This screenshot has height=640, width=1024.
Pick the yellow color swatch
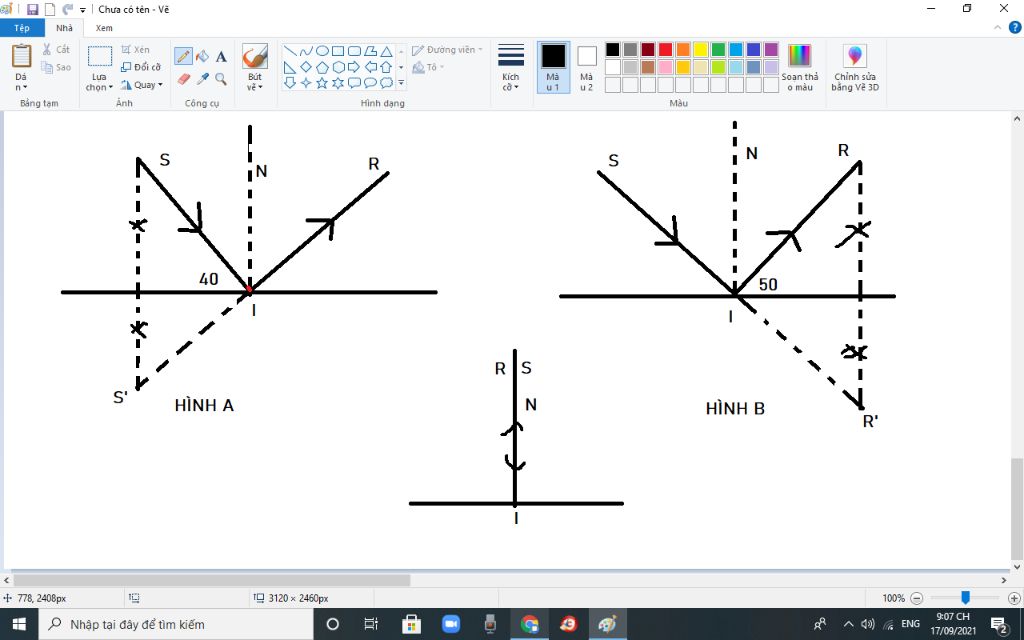(701, 50)
